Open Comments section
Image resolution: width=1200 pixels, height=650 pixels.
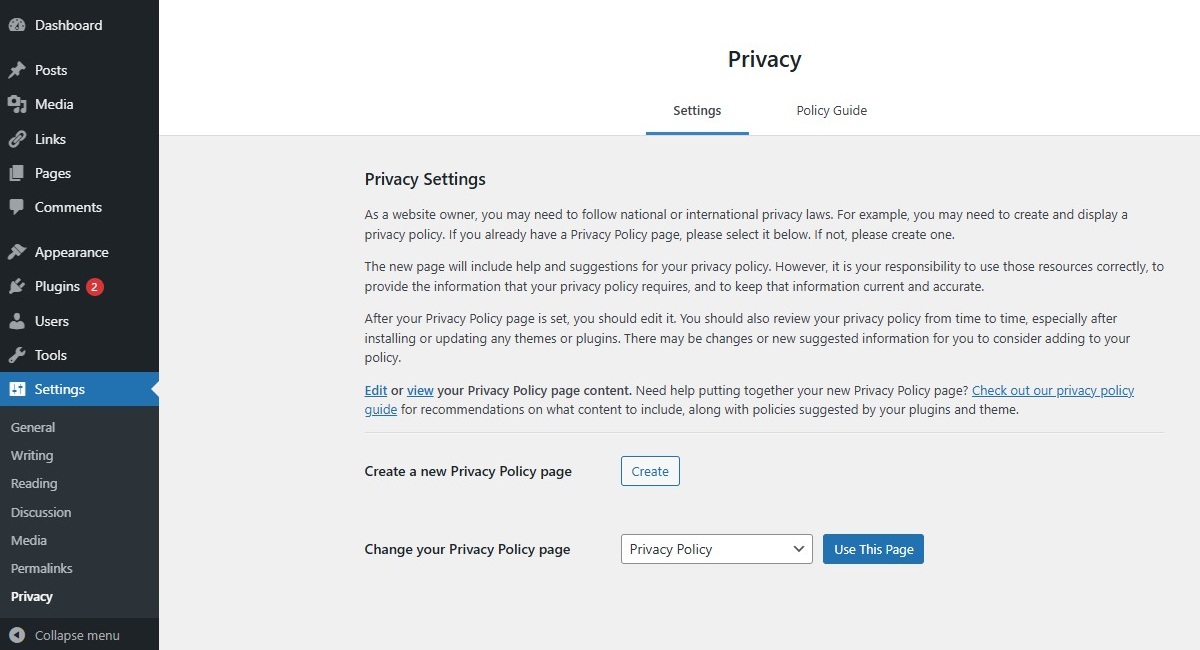pyautogui.click(x=79, y=207)
